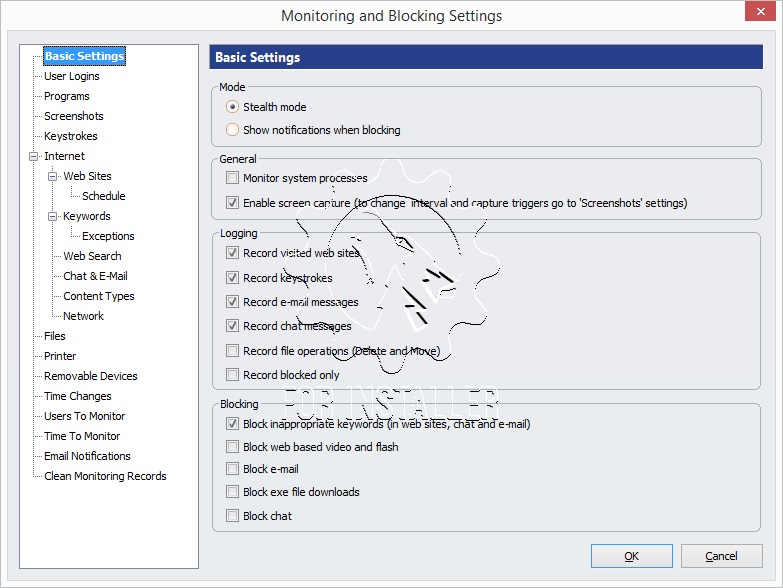Viewport: 783px width, 588px height.
Task: Open Removable Devices settings
Action: [x=90, y=376]
